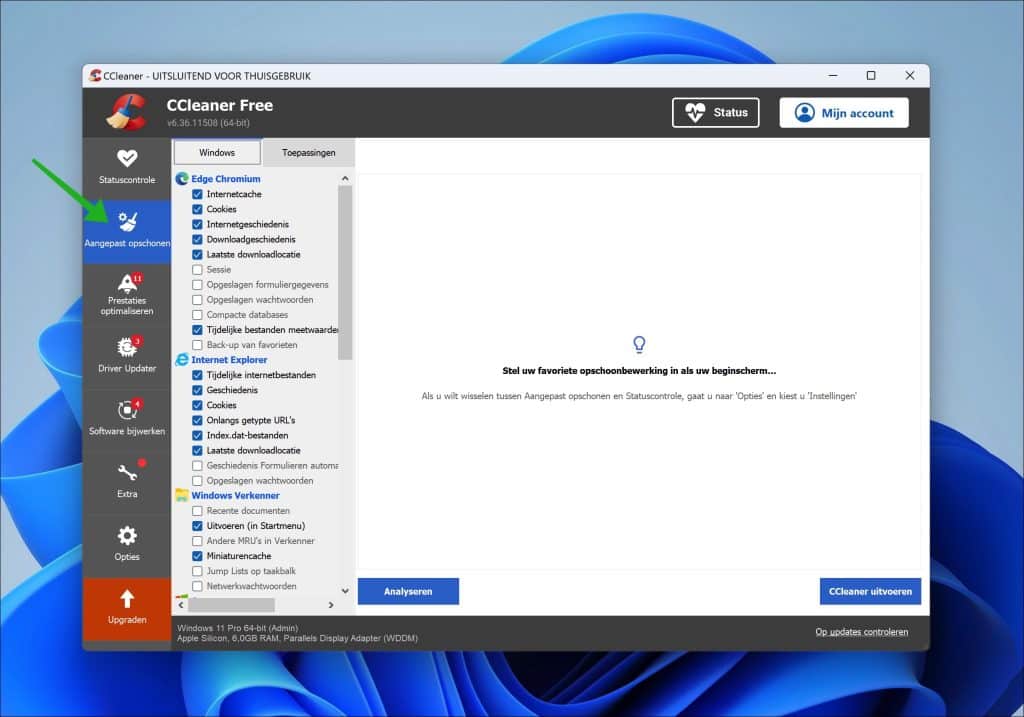Uncheck Internetgeschiedenis checkbox
Viewport: 1024px width, 717px height.
click(197, 224)
